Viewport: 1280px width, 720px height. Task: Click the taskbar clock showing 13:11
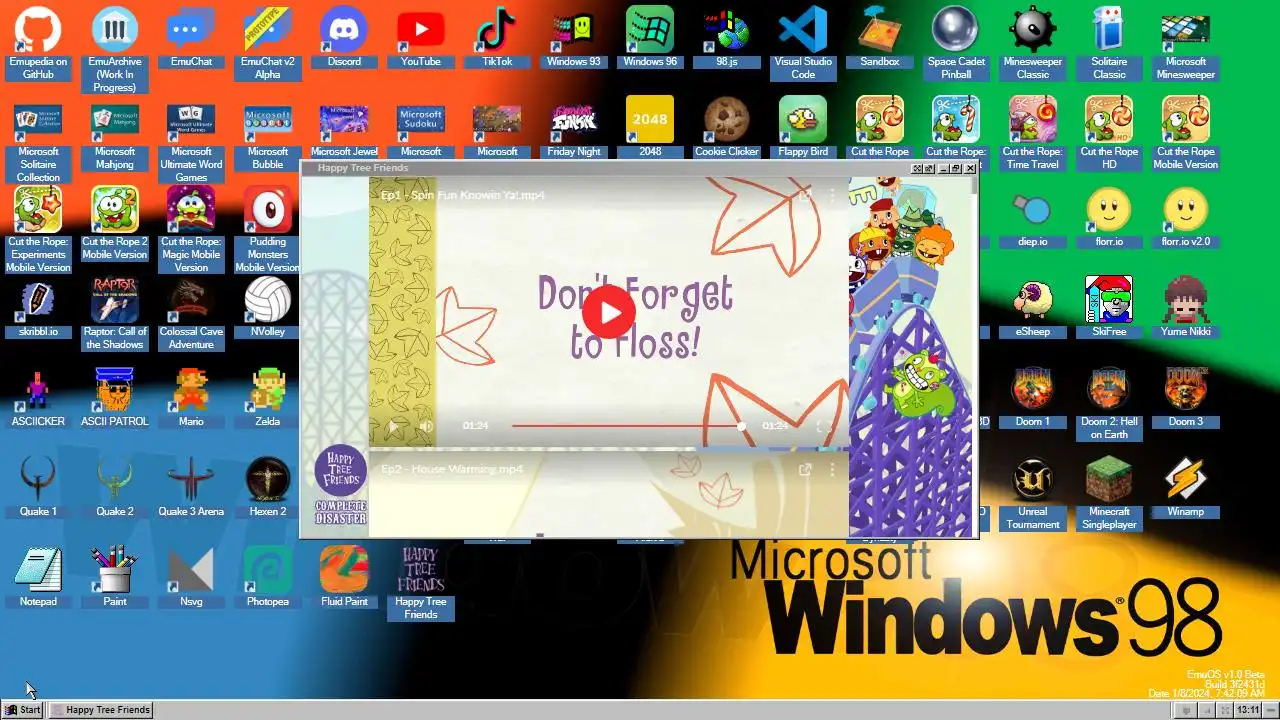tap(1248, 710)
